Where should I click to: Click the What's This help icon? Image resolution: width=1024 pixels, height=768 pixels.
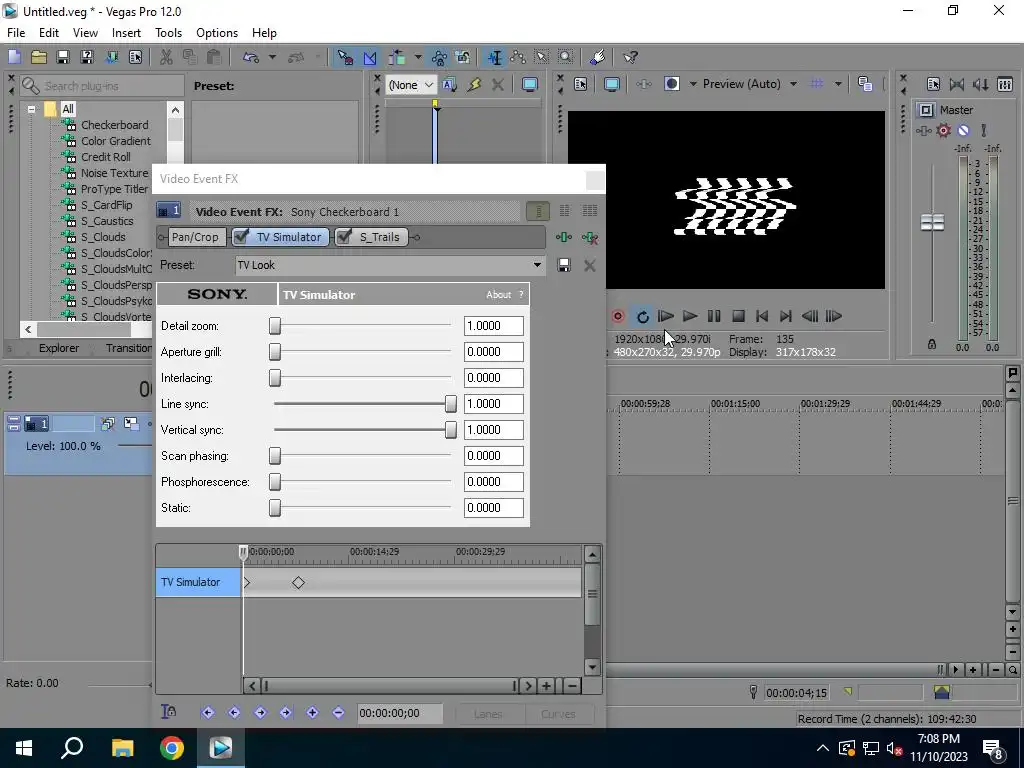click(x=630, y=57)
